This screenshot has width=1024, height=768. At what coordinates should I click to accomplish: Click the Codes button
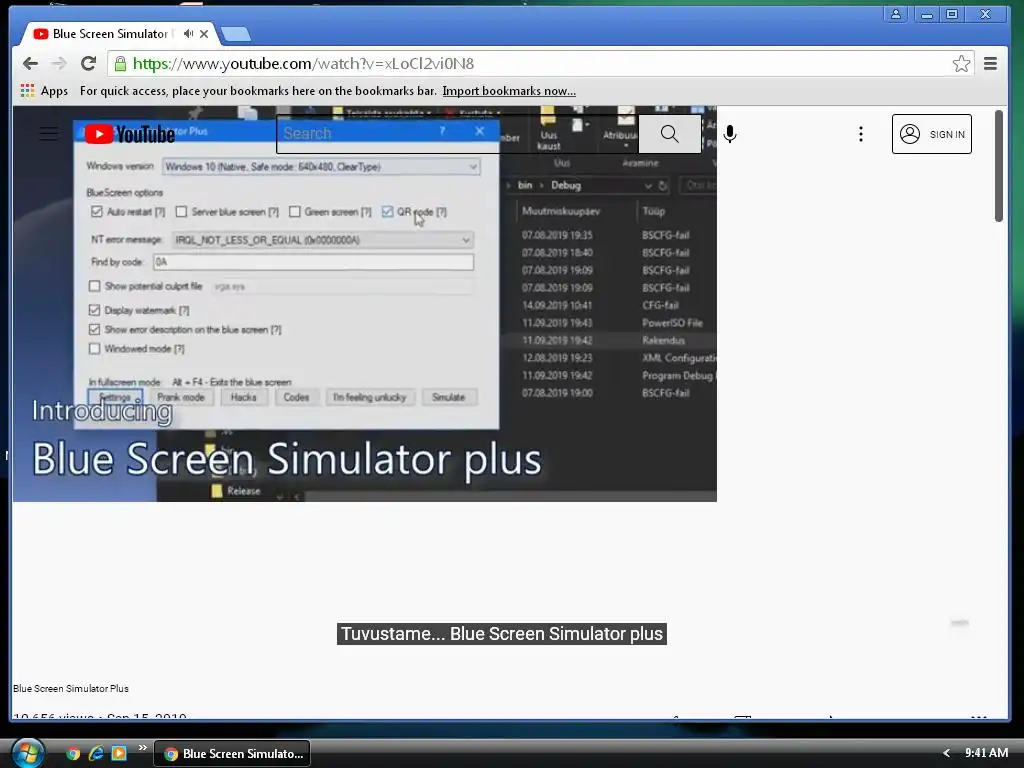click(x=296, y=397)
